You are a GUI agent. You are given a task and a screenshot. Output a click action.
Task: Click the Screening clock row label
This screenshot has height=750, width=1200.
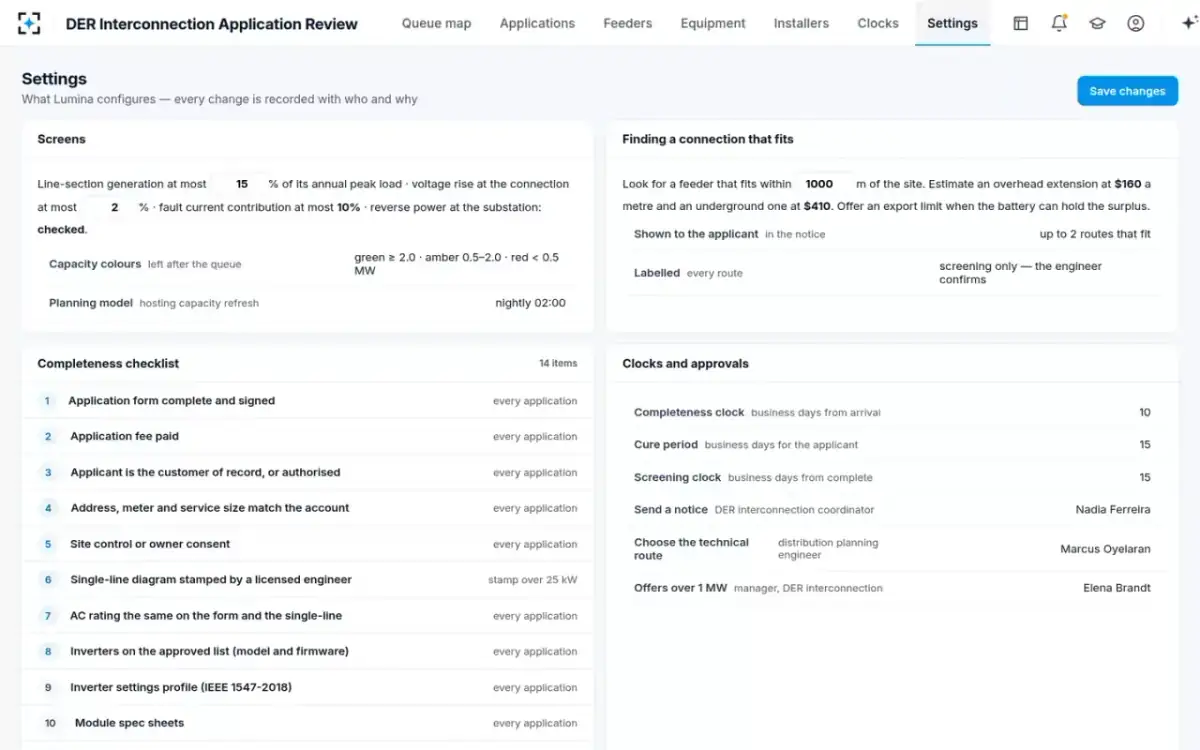pyautogui.click(x=677, y=478)
